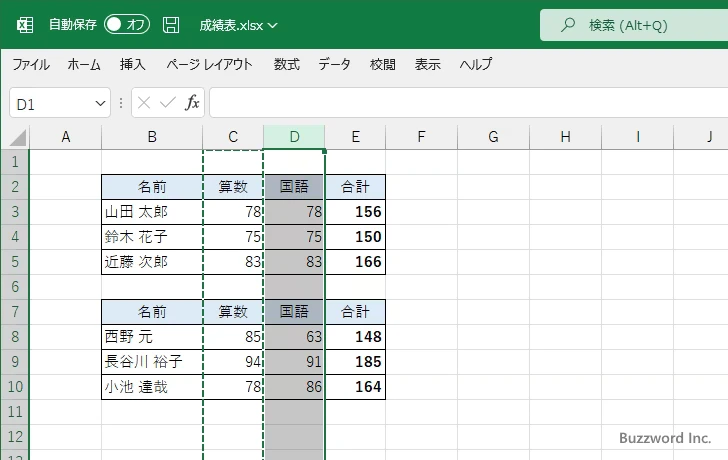The image size is (728, 460).
Task: Click the Cancel (X) formula icon
Action: coord(144,103)
